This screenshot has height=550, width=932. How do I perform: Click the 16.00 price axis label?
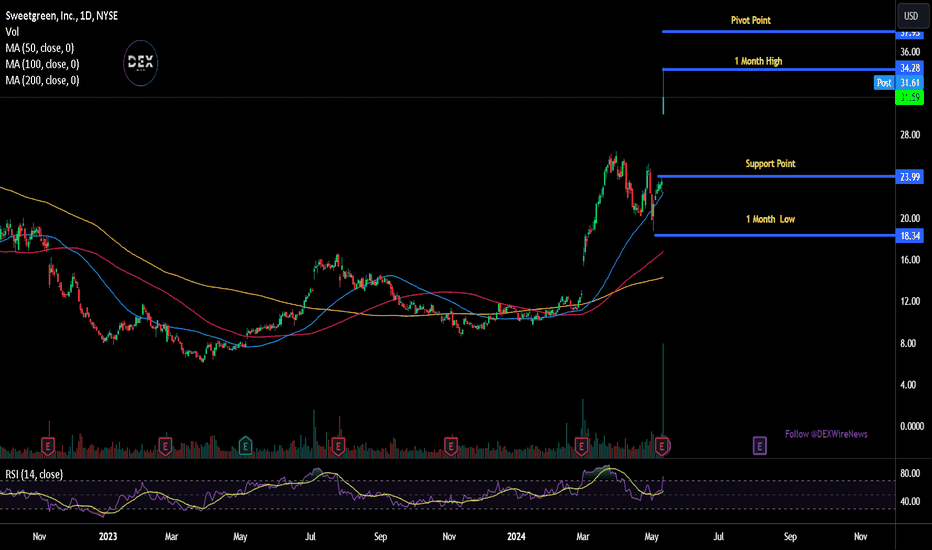(x=910, y=260)
